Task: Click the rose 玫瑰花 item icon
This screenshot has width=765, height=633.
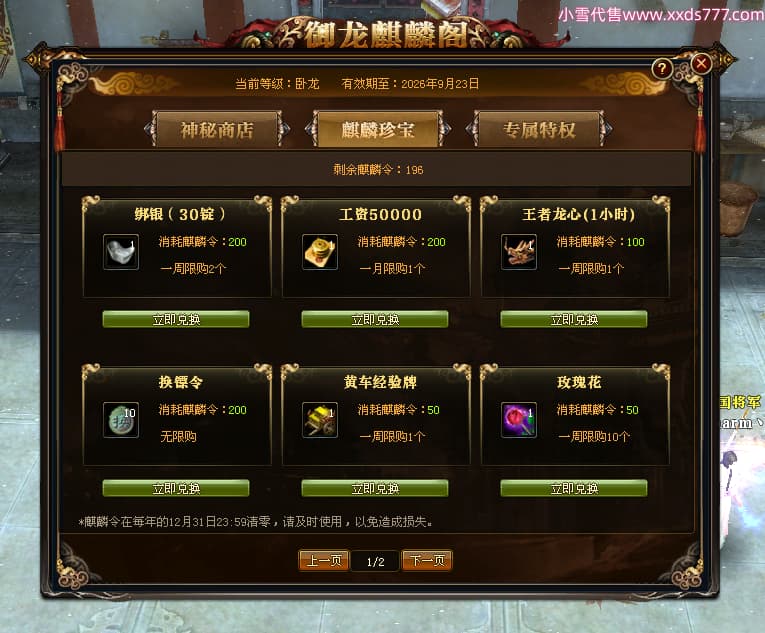Action: pyautogui.click(x=519, y=420)
